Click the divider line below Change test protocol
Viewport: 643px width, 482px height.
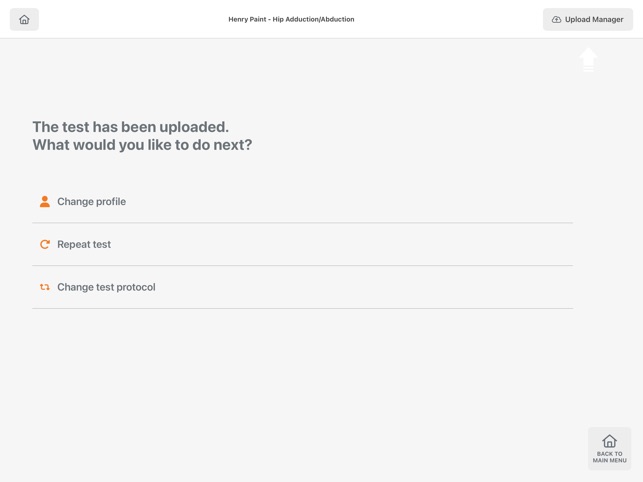302,309
